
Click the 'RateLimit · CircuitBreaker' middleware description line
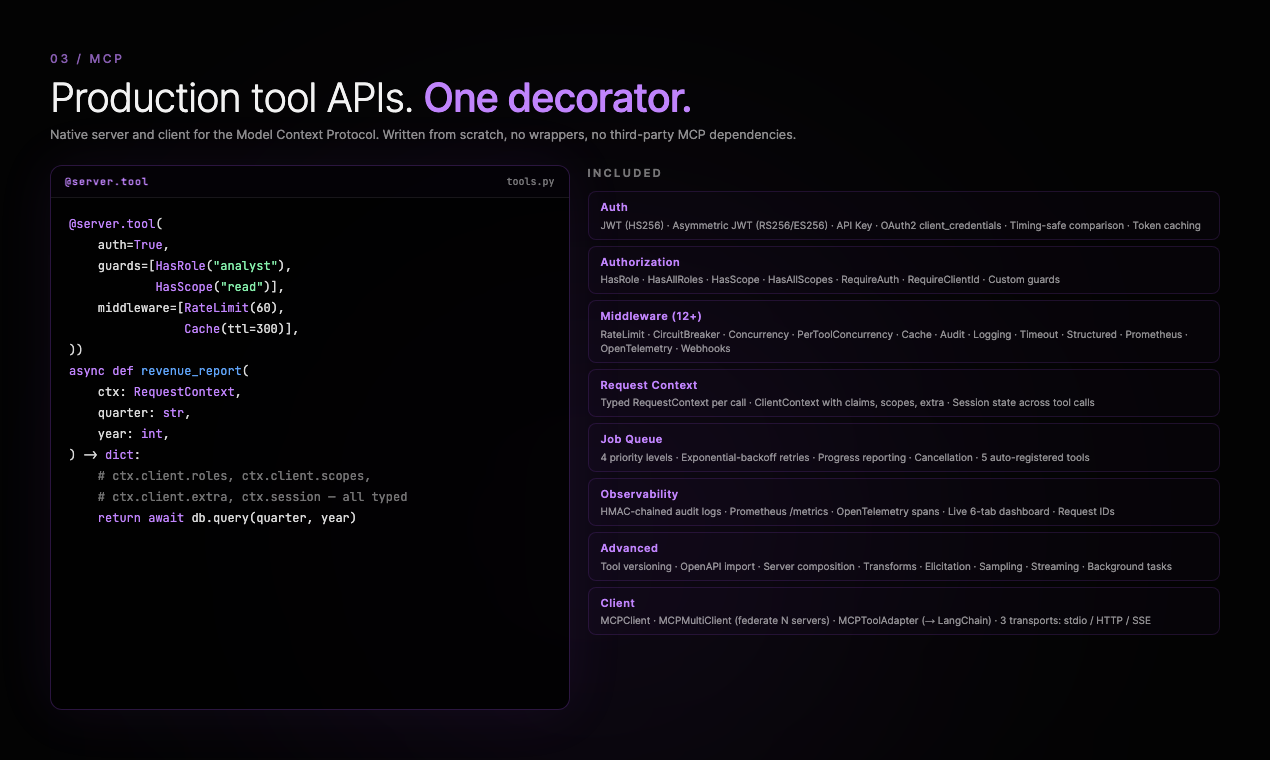point(893,334)
